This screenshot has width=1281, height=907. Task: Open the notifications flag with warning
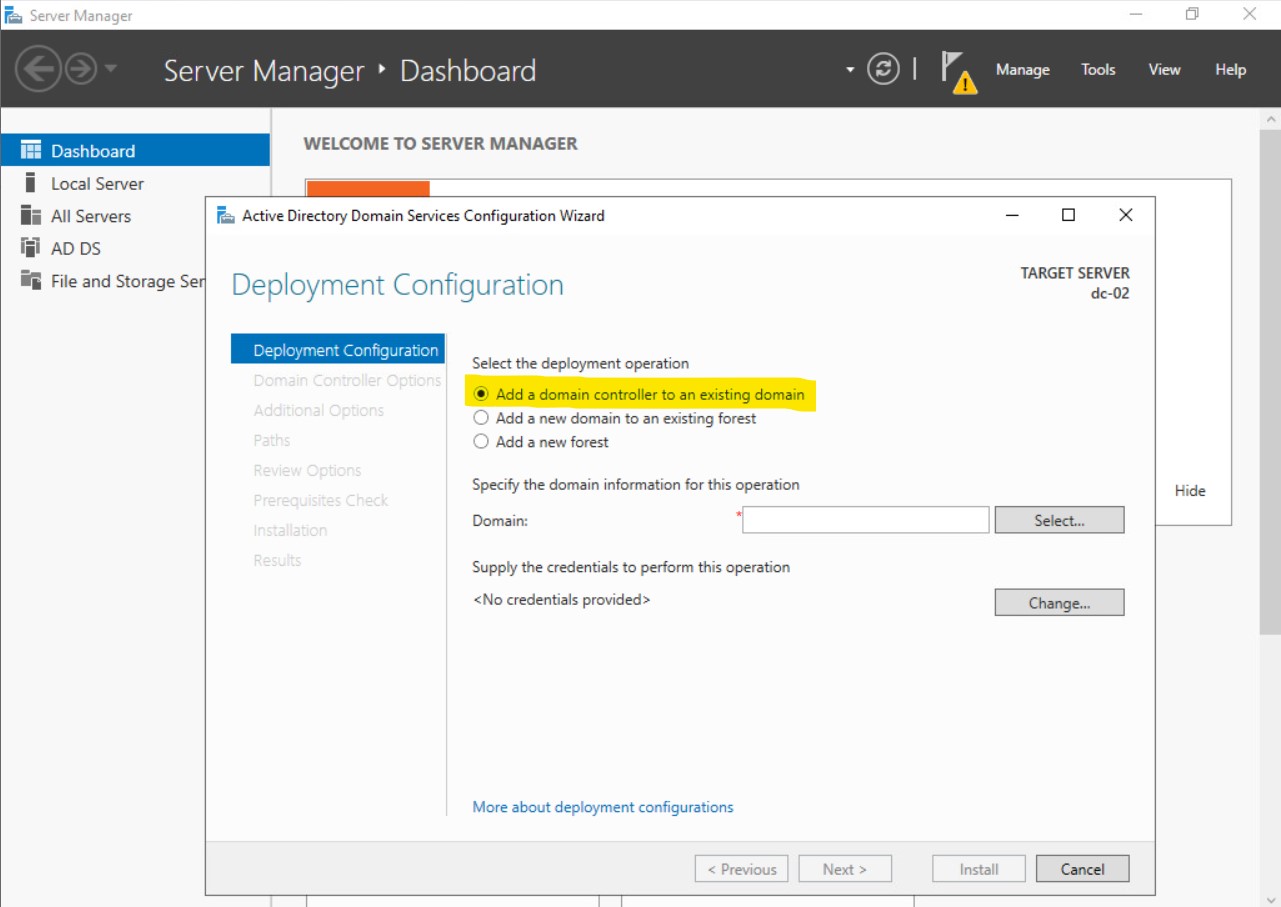point(956,71)
